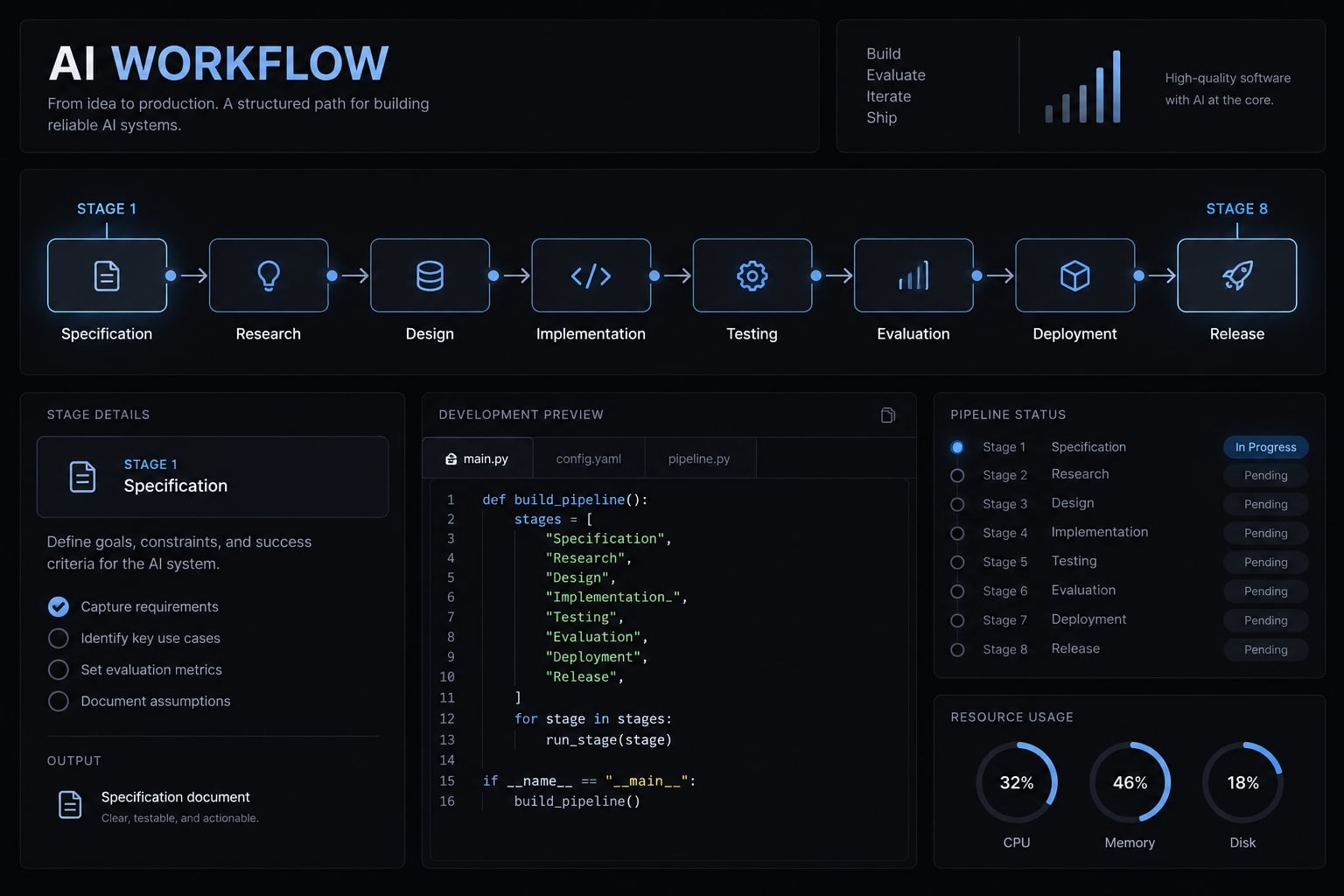
Task: Choose the Implementation stage code icon
Action: pos(591,276)
